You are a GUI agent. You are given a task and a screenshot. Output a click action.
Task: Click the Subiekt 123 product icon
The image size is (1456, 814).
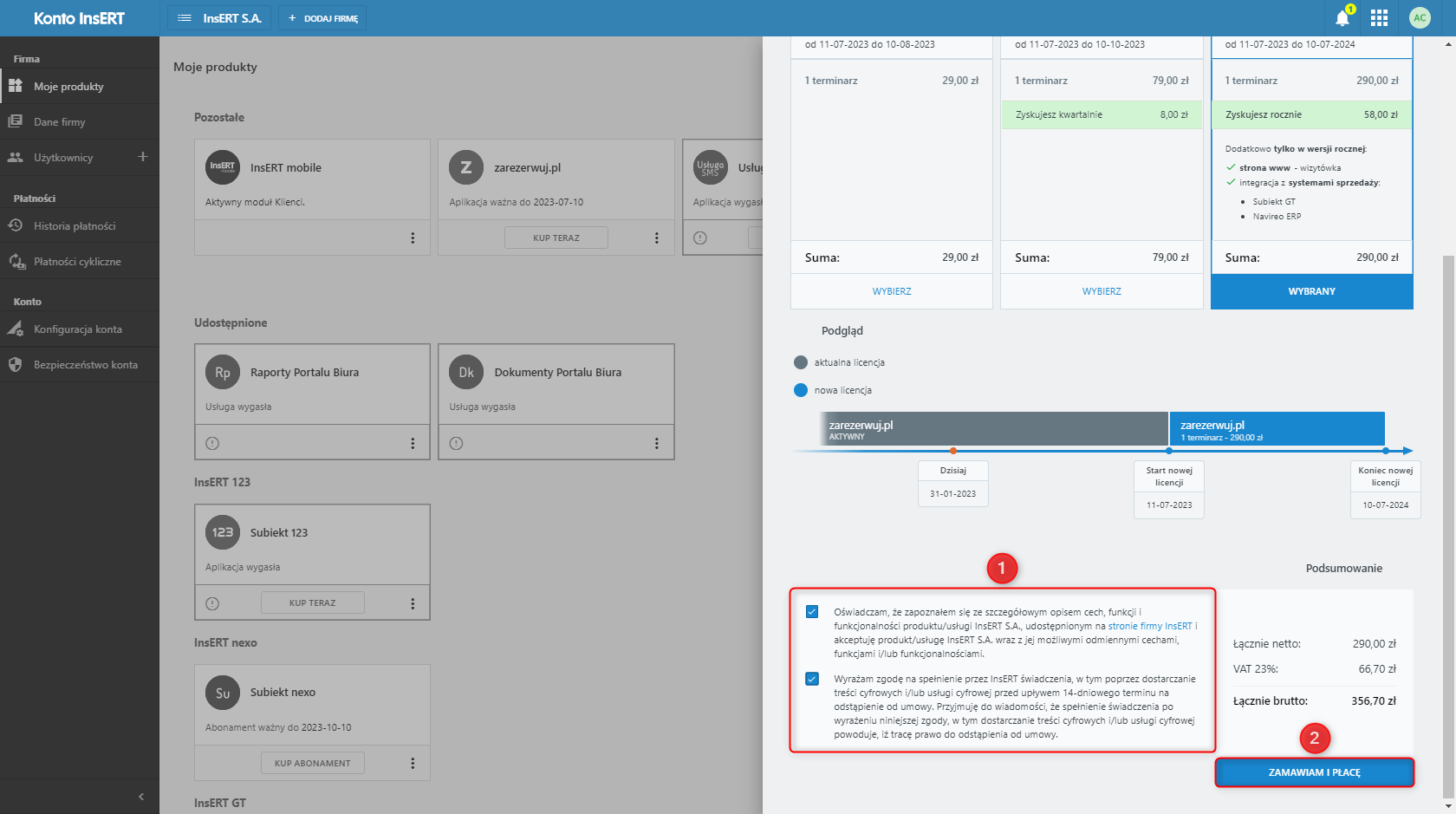tap(223, 532)
